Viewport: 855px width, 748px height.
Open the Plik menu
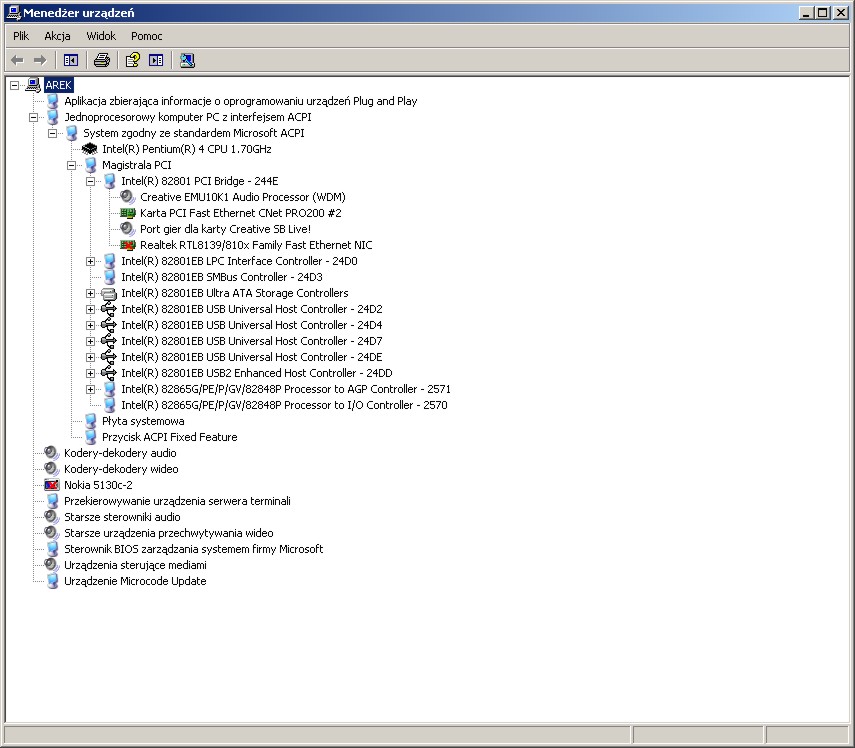pos(21,36)
